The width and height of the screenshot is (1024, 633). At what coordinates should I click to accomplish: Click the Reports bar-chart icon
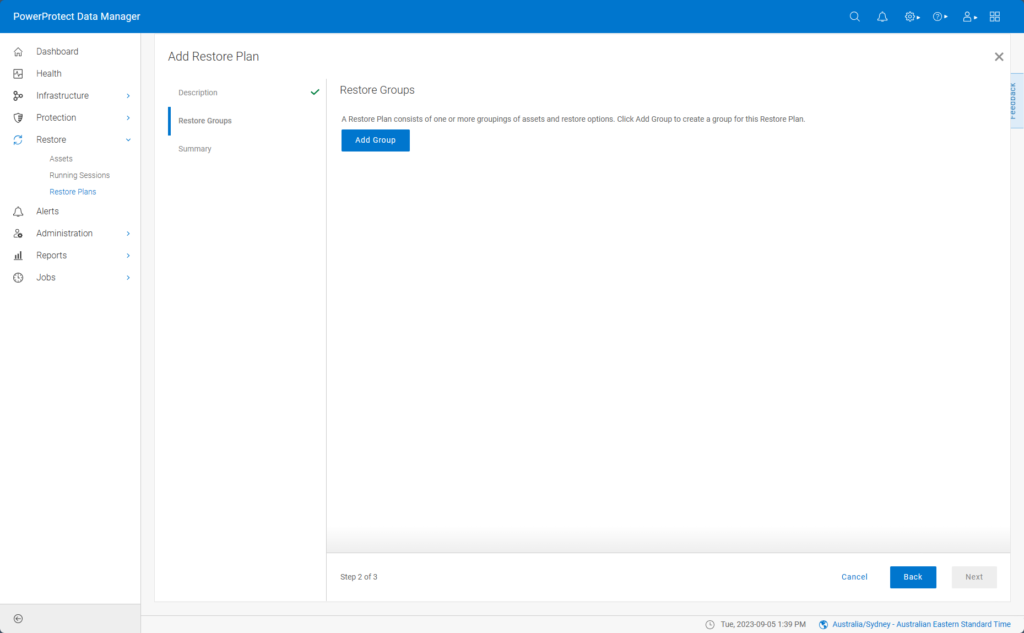click(x=16, y=255)
